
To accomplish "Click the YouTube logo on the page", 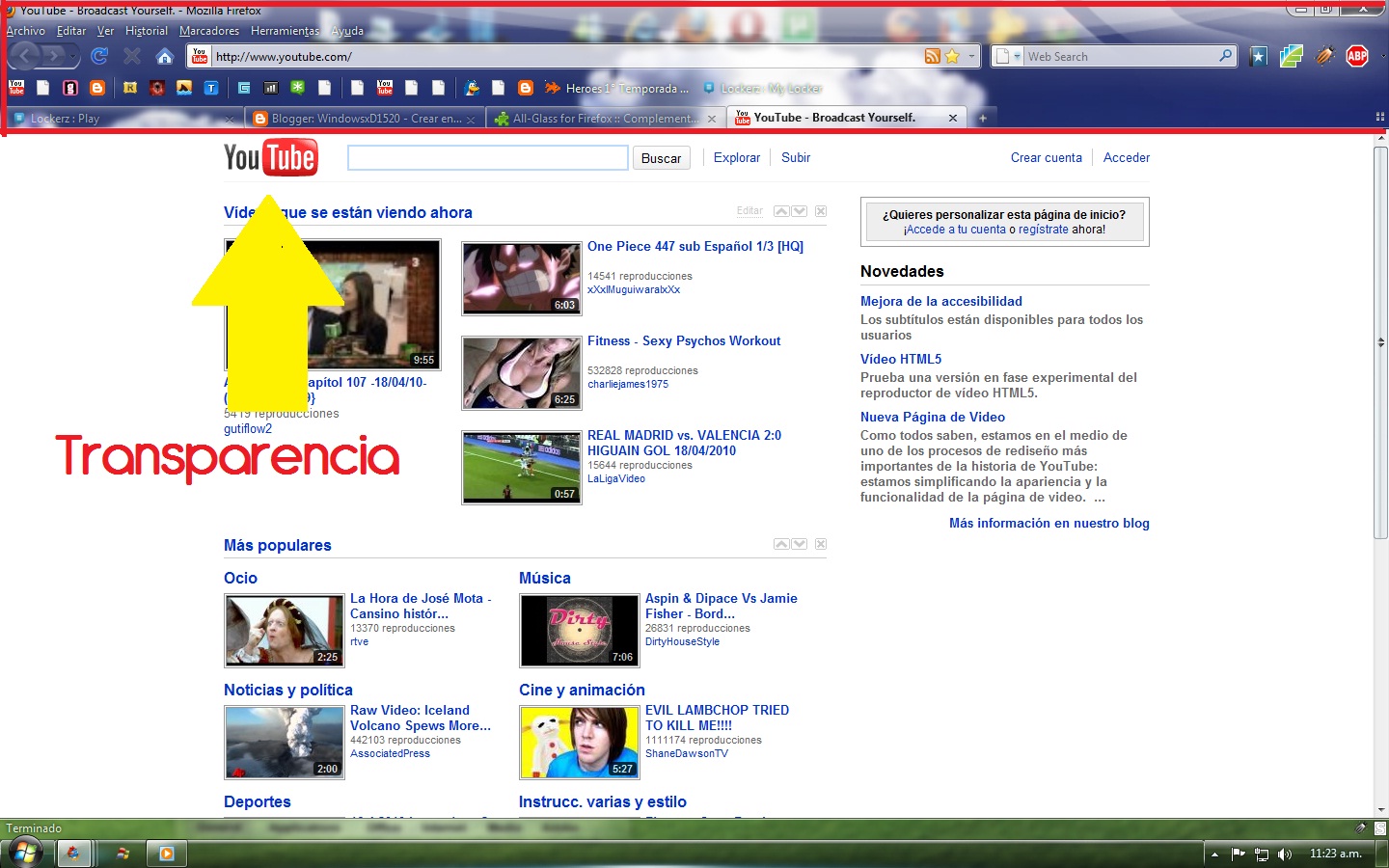I will click(270, 157).
